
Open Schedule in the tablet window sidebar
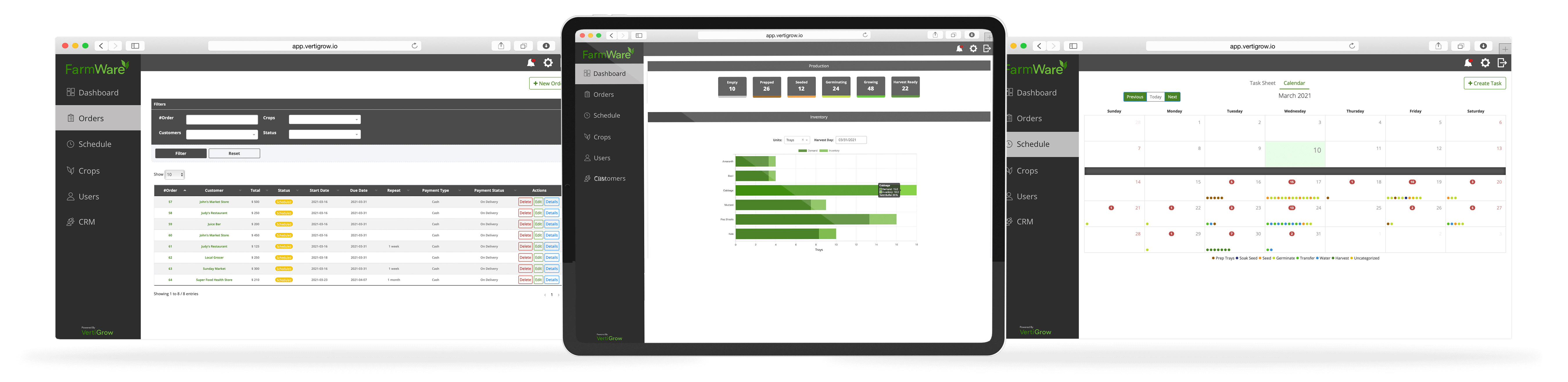(x=602, y=115)
